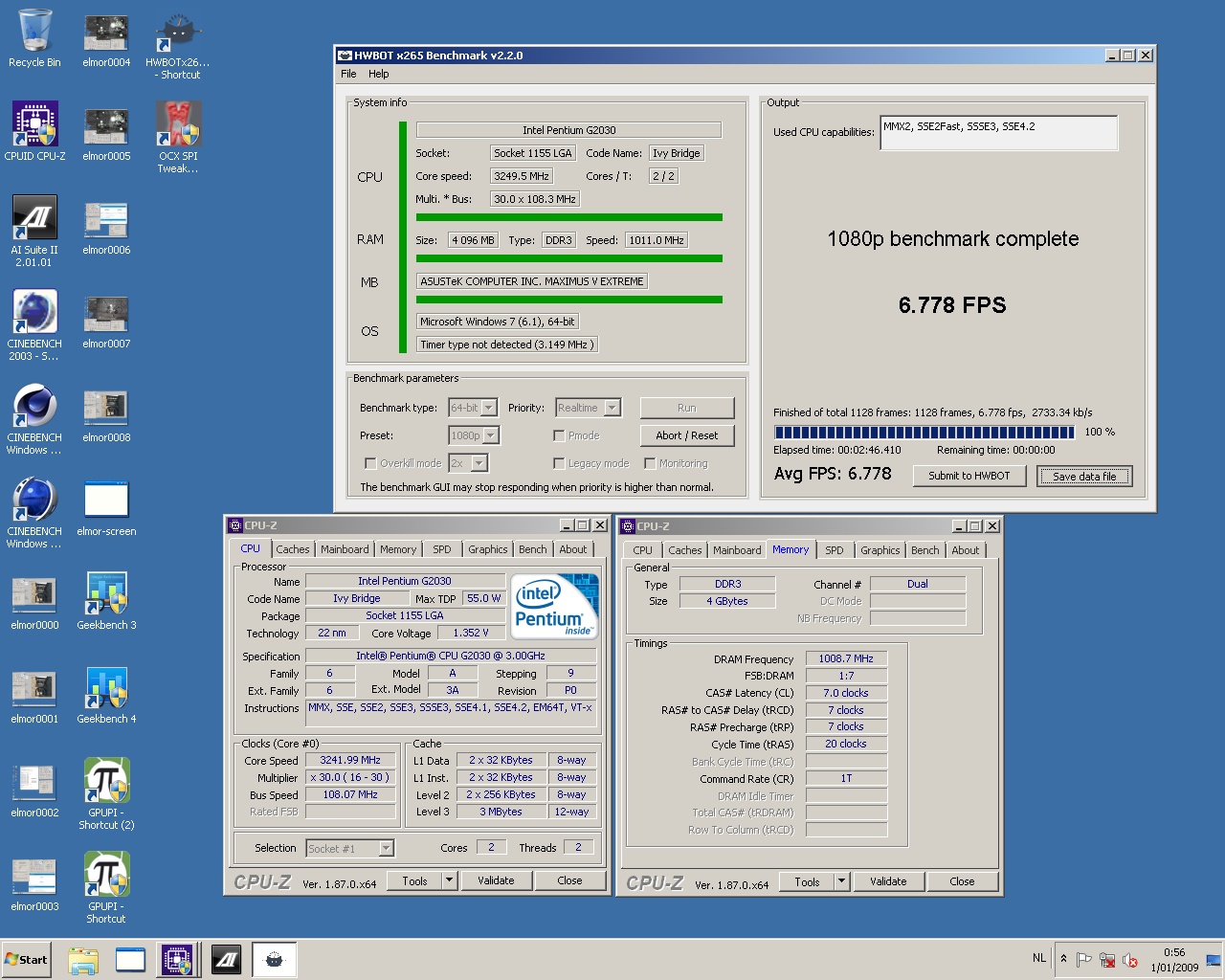Open the elmor0001 desktop file
The height and width of the screenshot is (980, 1225).
point(34,697)
